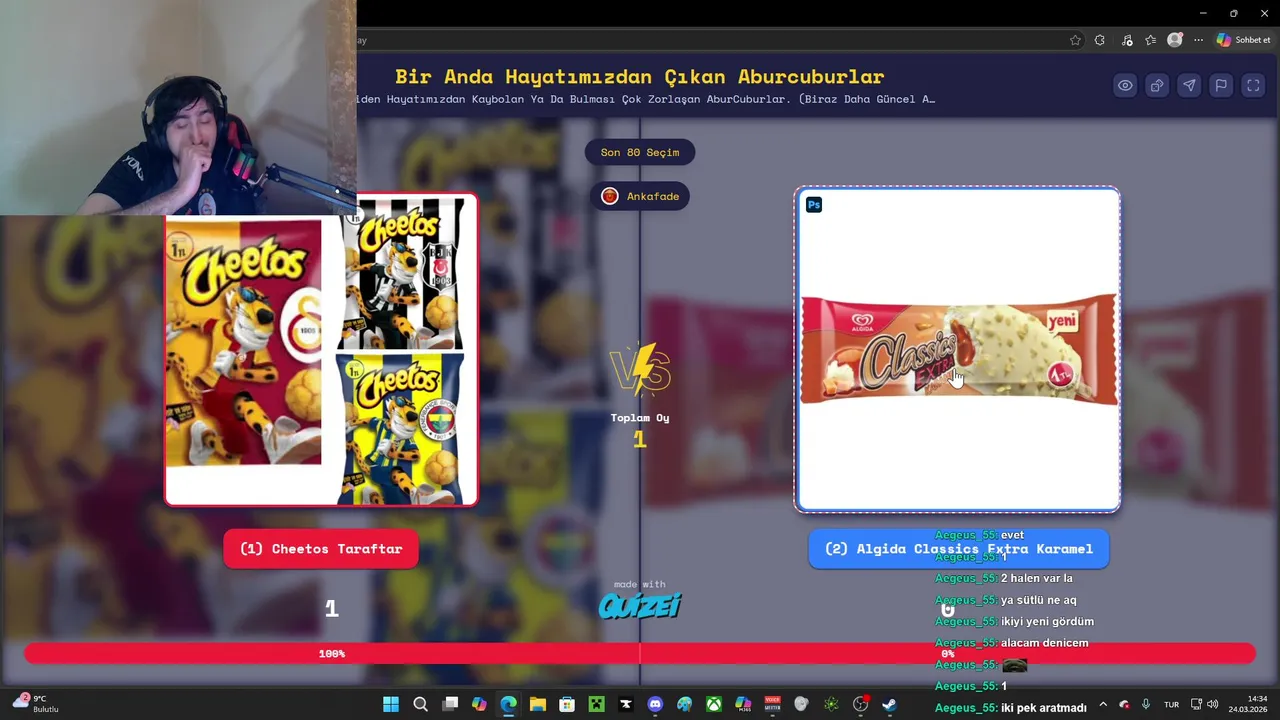Image resolution: width=1280 pixels, height=720 pixels.
Task: Click the microphone icon in system tray
Action: point(1146,704)
